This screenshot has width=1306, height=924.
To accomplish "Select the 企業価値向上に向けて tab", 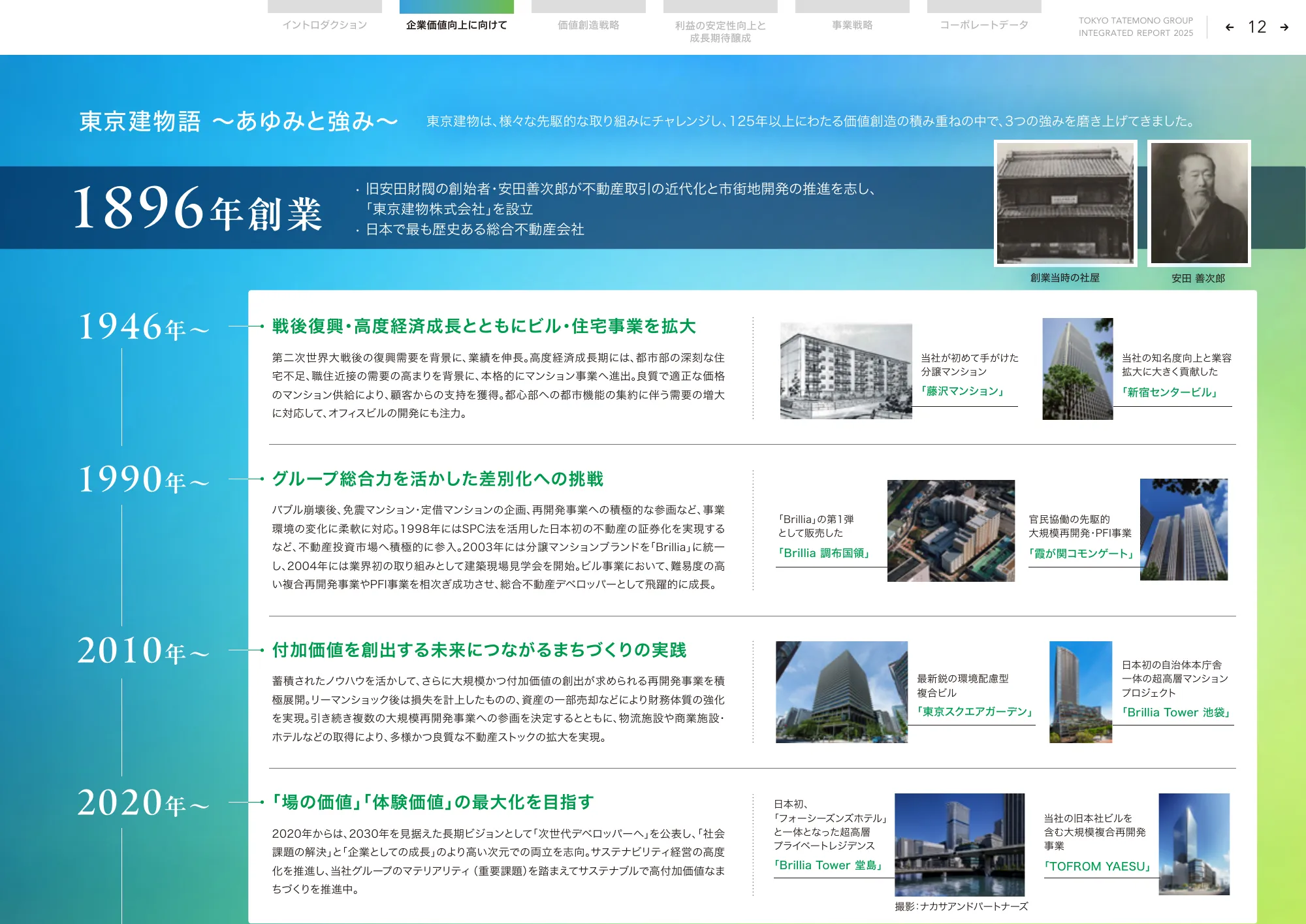I will pyautogui.click(x=456, y=25).
